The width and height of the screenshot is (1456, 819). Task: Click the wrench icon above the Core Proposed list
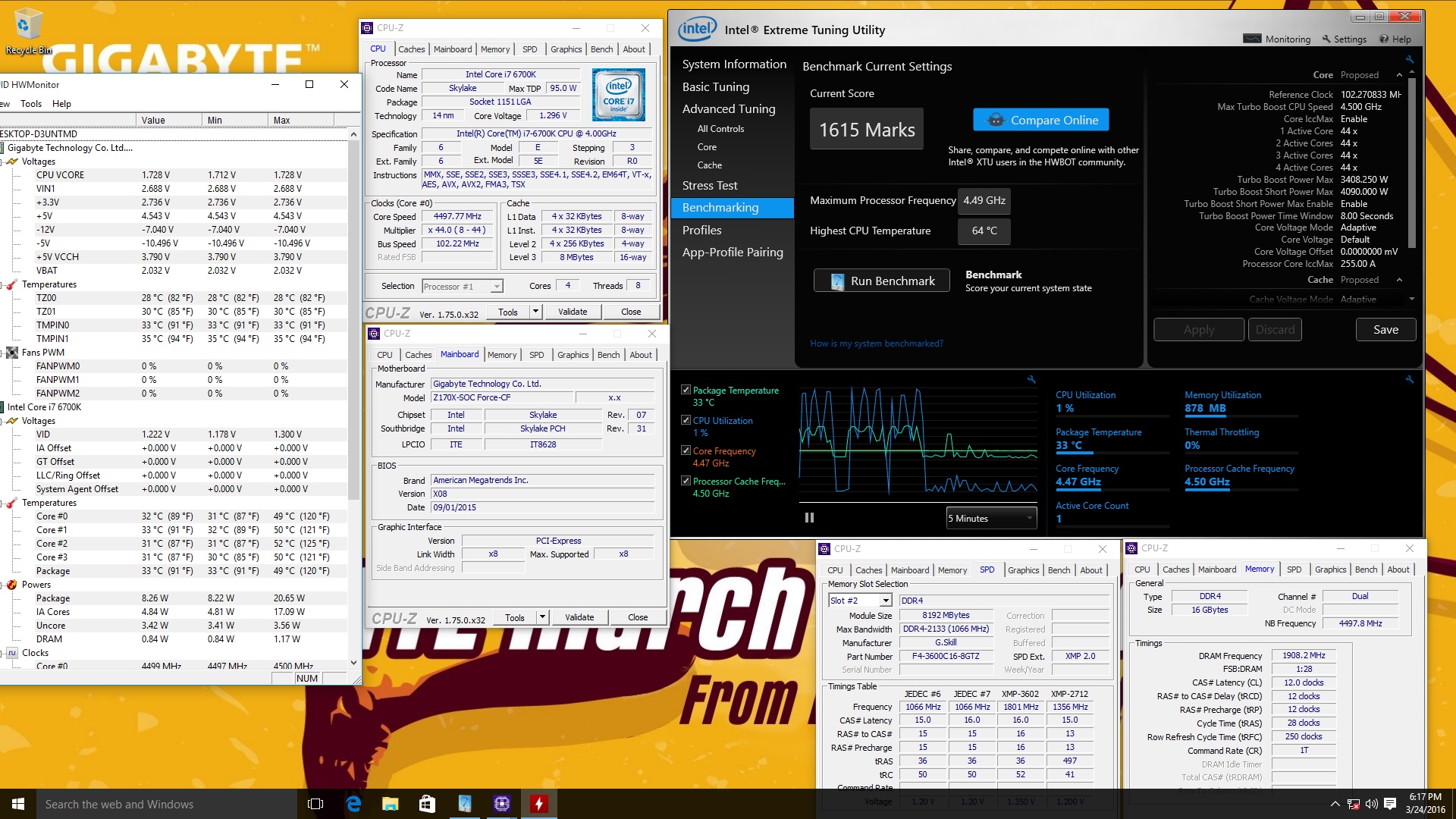click(x=1410, y=59)
